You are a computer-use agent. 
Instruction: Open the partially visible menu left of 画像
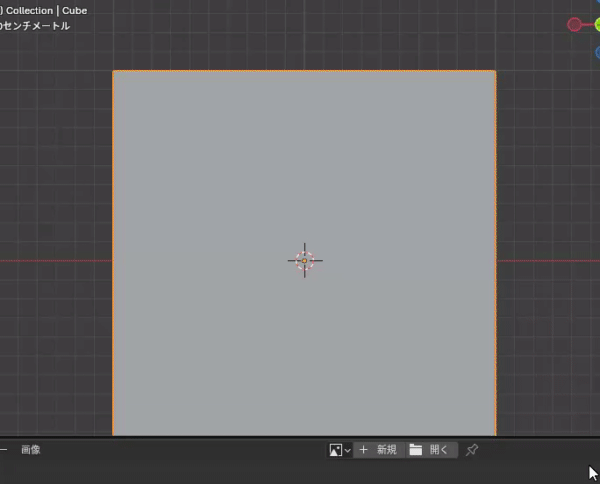pos(3,450)
